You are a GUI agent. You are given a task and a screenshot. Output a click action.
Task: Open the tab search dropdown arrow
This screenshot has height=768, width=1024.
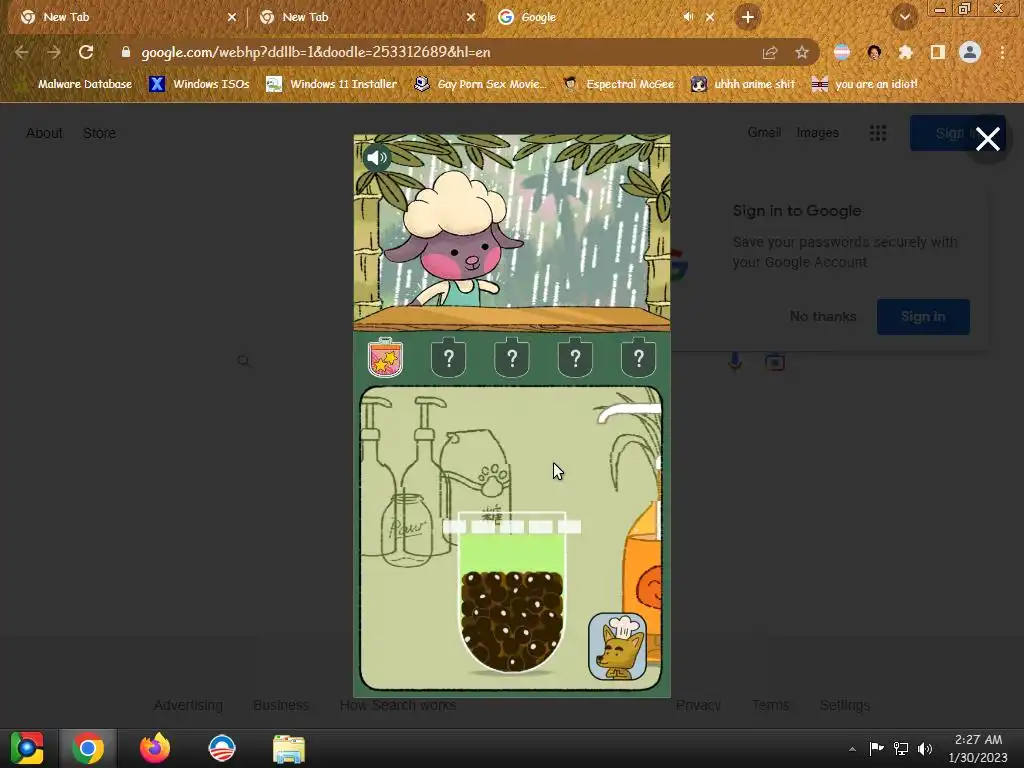pos(905,18)
